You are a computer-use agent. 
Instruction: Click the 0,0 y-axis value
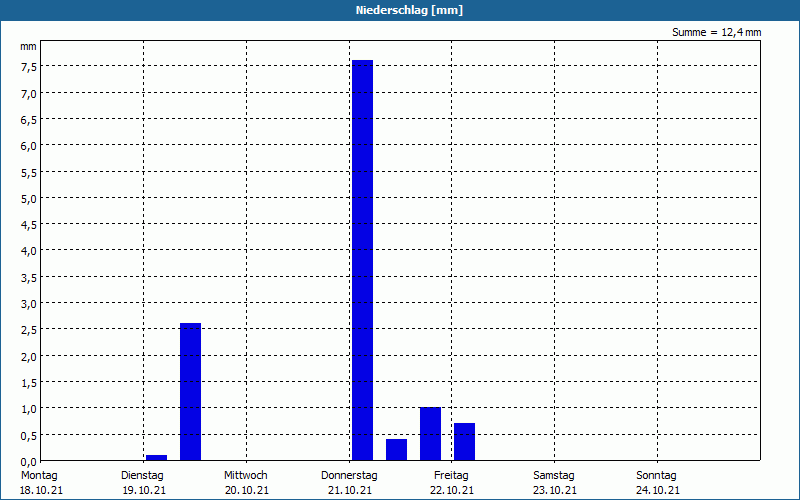(x=29, y=462)
